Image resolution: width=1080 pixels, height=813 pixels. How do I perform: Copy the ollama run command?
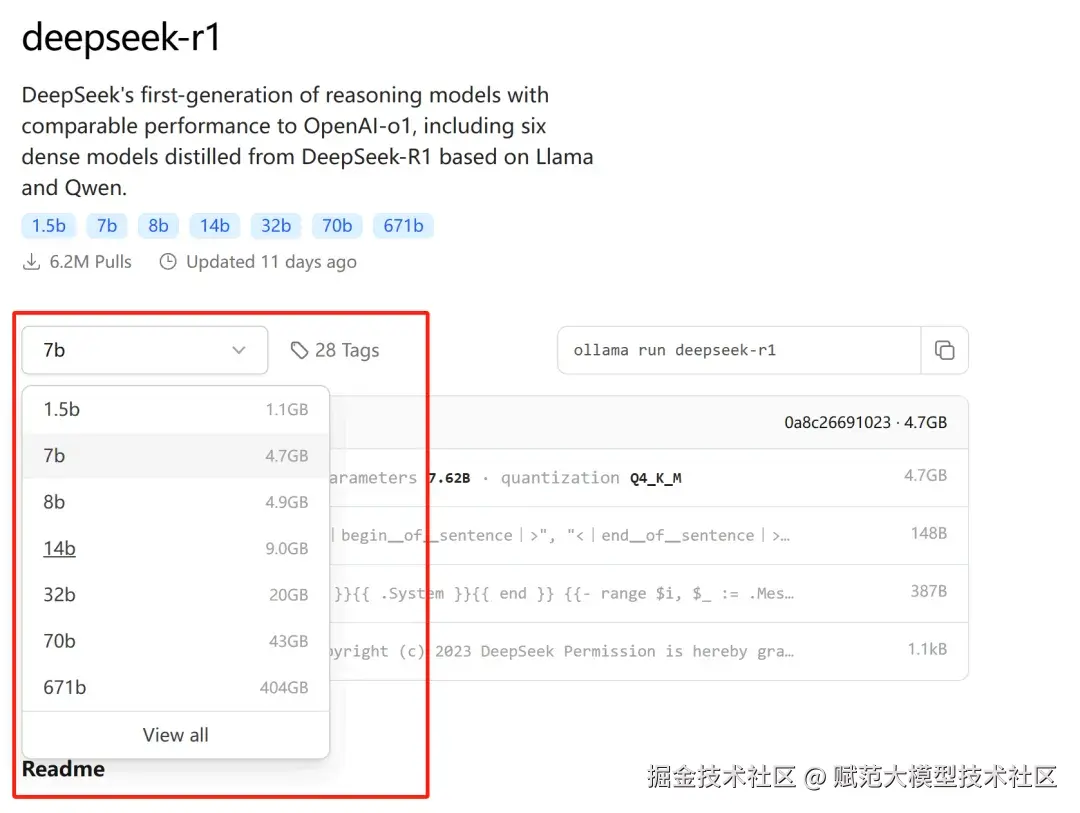(944, 350)
